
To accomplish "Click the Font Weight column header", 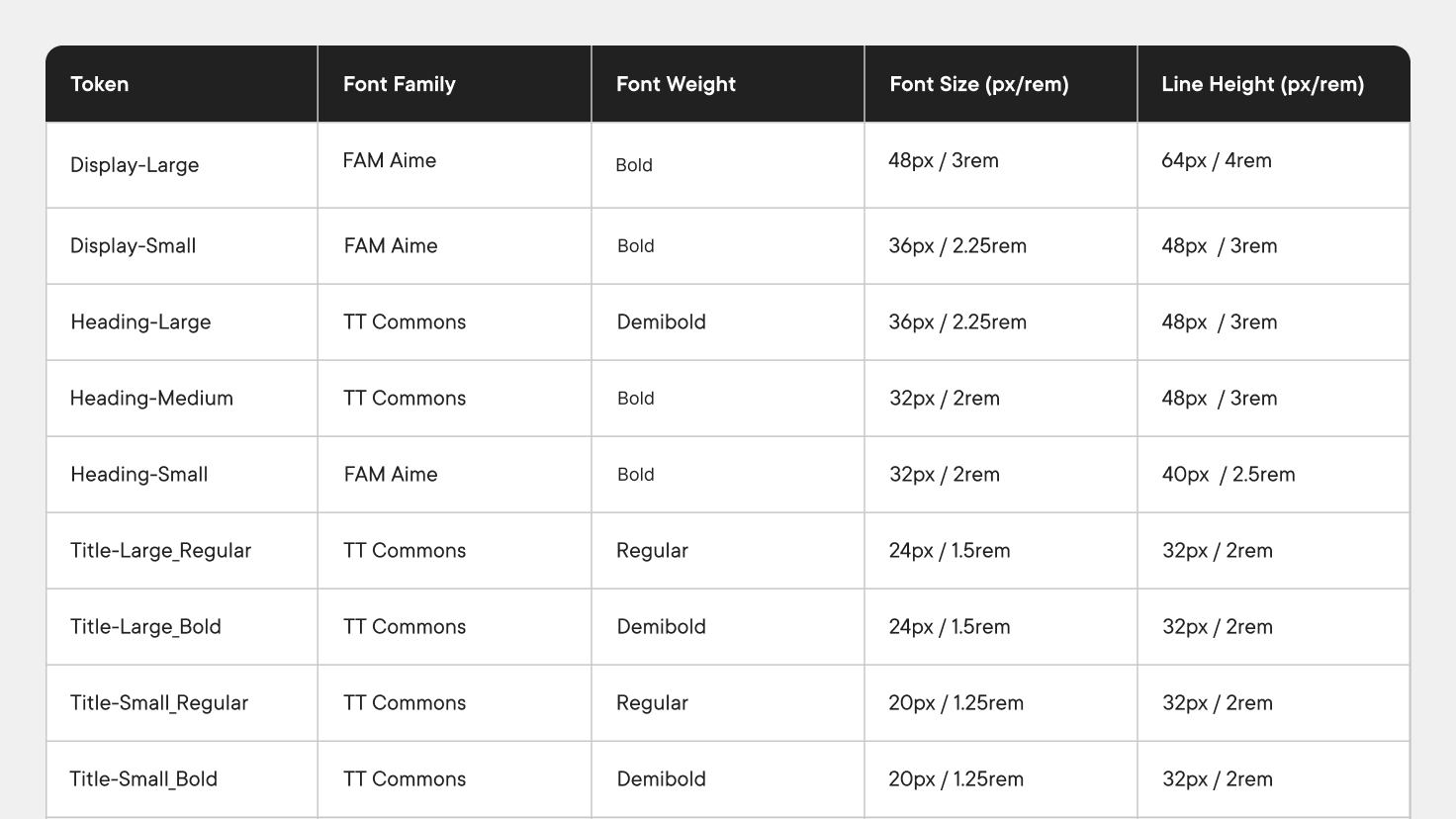I will pos(676,84).
